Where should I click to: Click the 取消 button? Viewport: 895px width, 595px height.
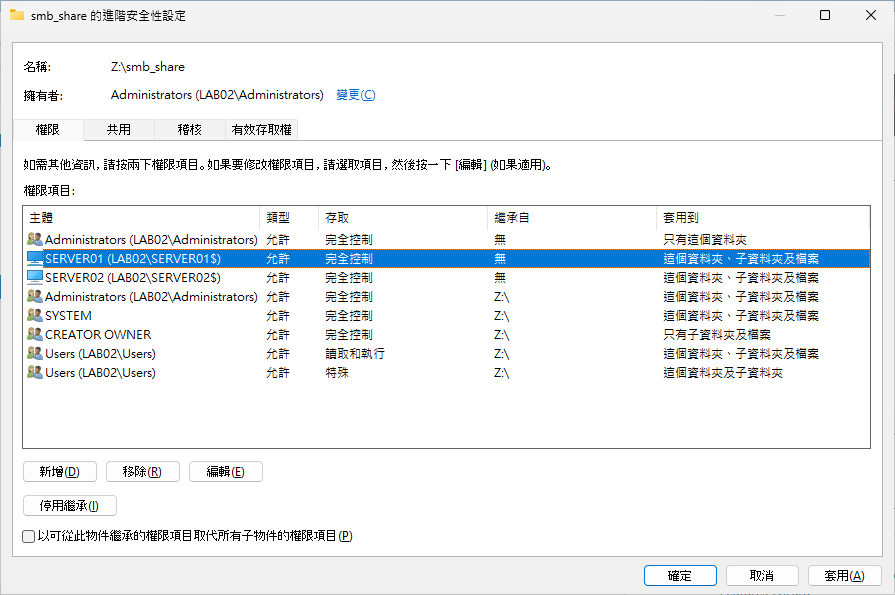762,576
